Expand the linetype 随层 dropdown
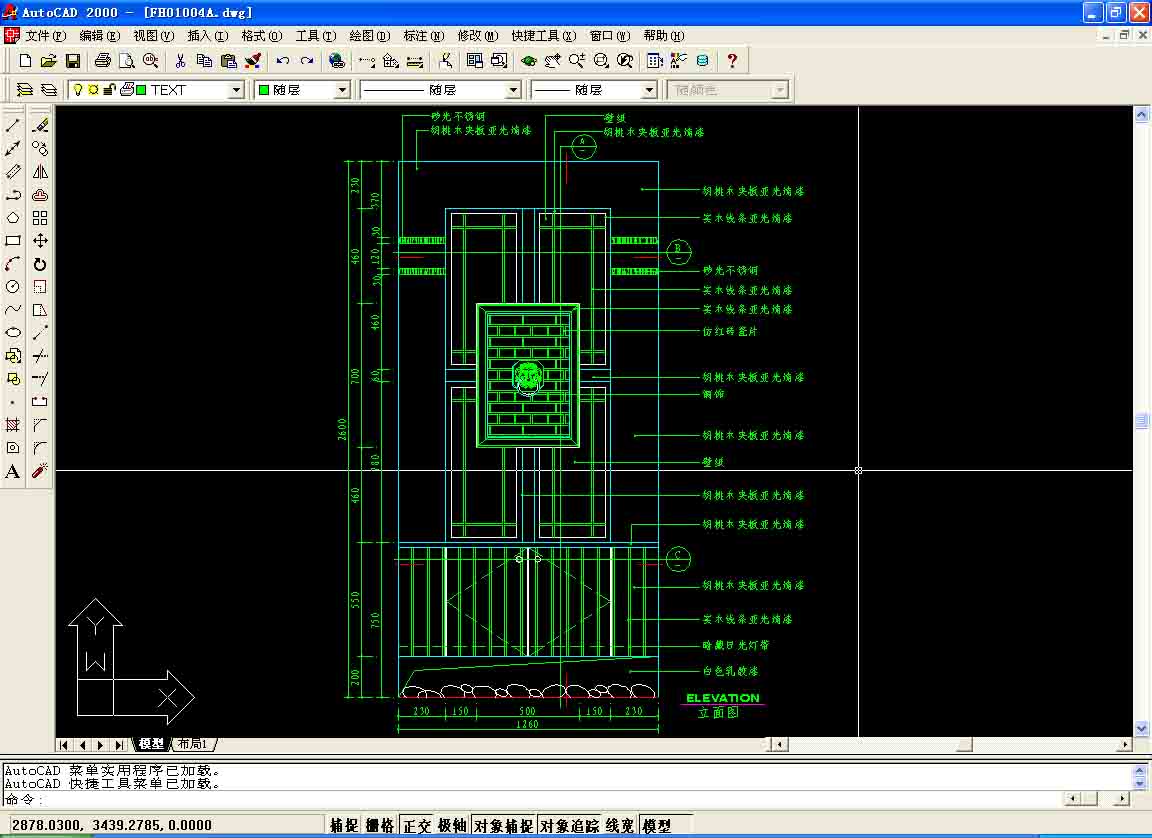The width and height of the screenshot is (1152, 838). coord(514,90)
